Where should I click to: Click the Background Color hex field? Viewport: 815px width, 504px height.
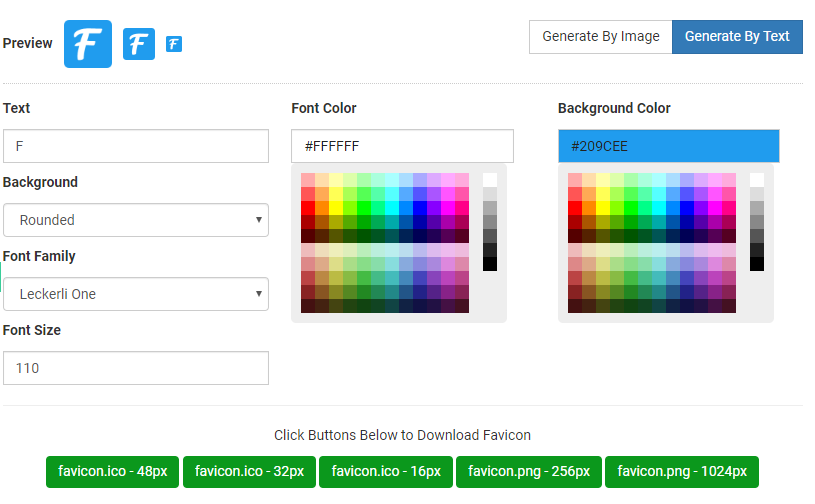click(668, 146)
